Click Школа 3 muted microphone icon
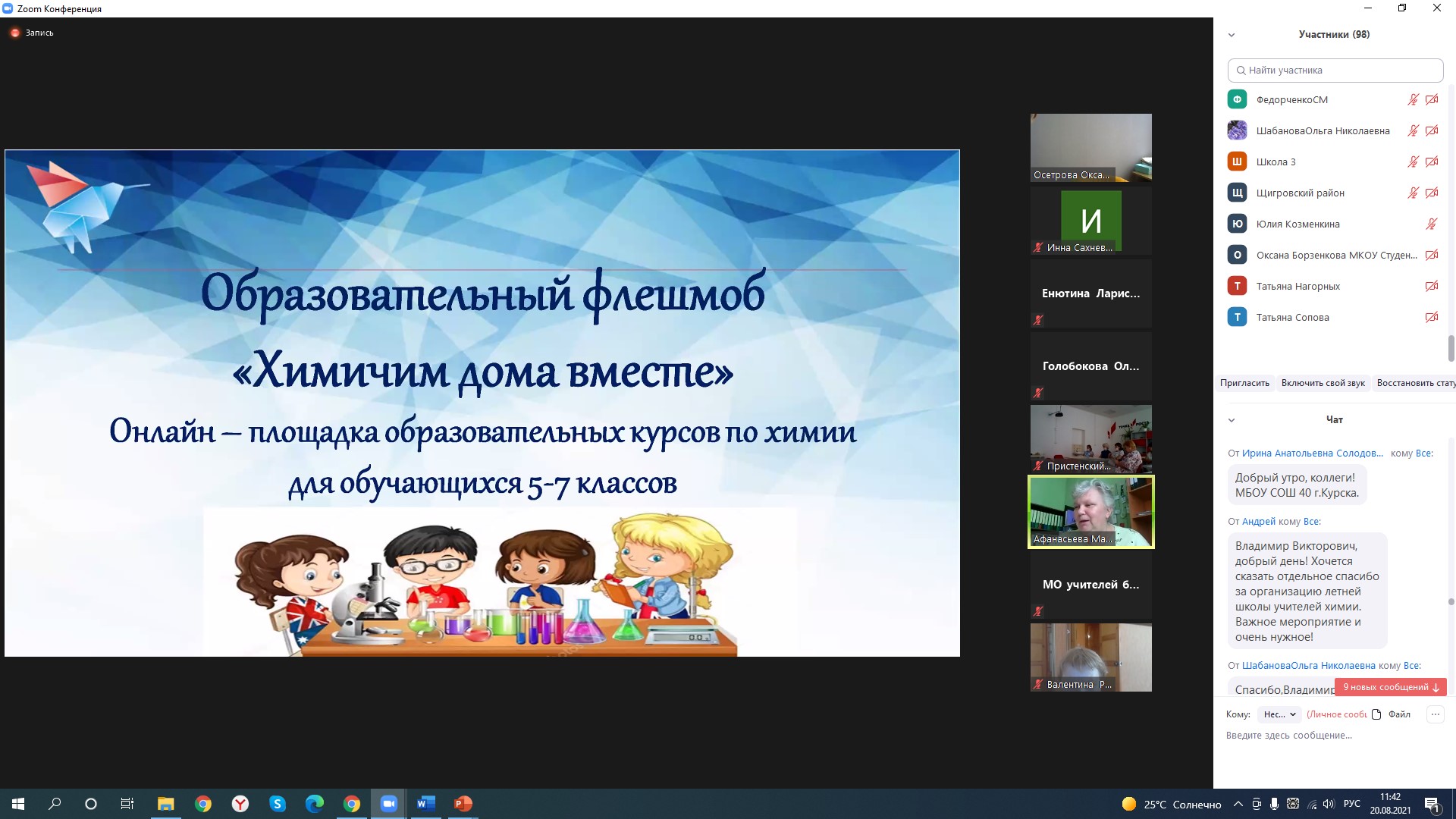This screenshot has height=819, width=1456. coord(1413,162)
